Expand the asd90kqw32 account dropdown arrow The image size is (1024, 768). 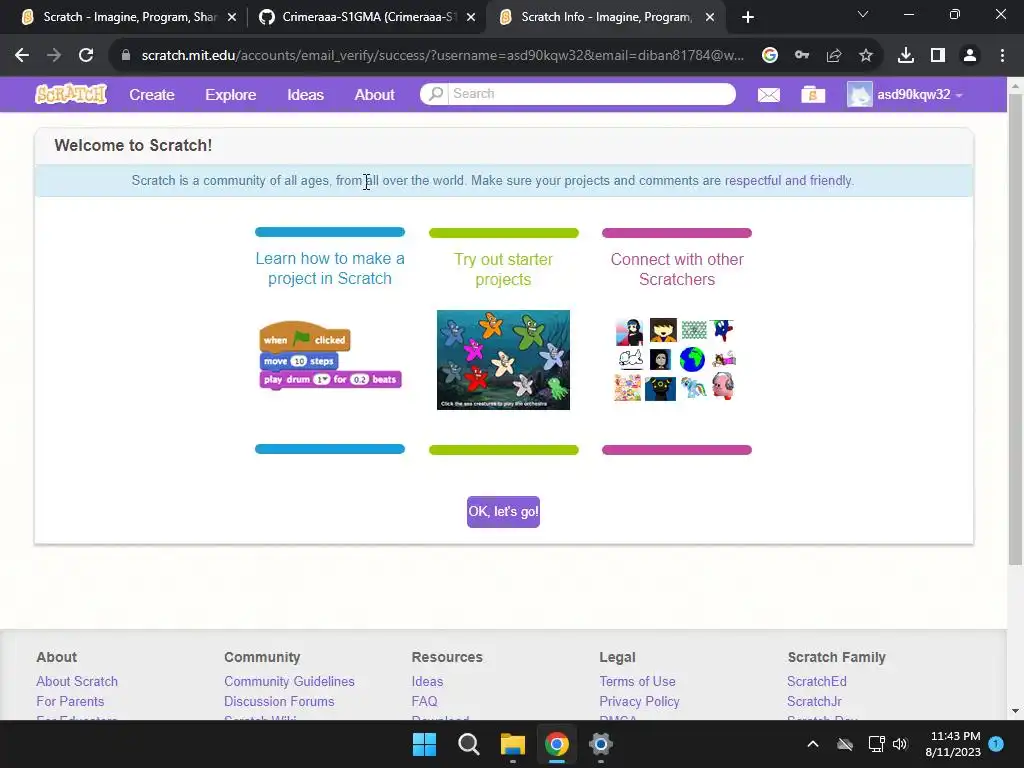[x=959, y=95]
